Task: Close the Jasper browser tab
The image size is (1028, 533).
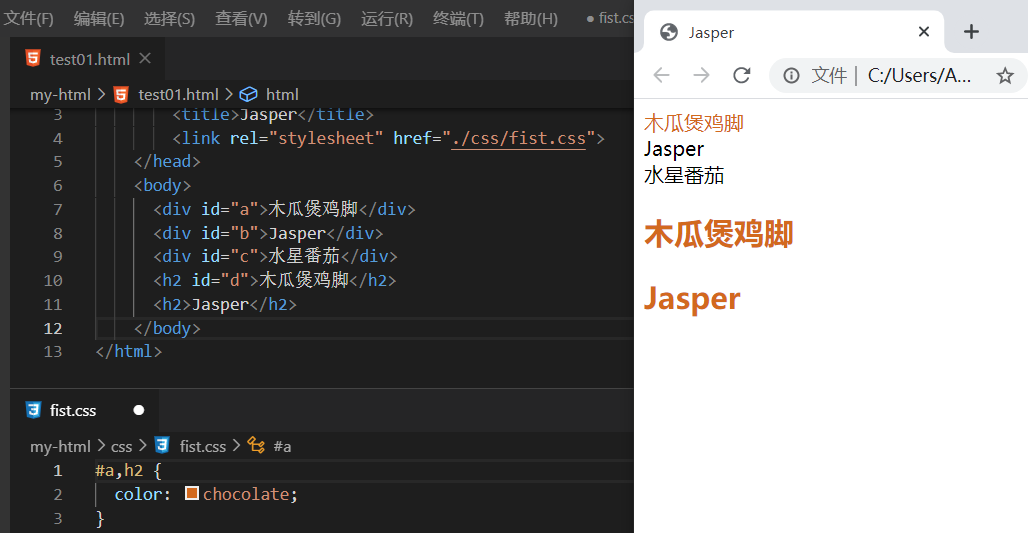Action: click(x=923, y=32)
